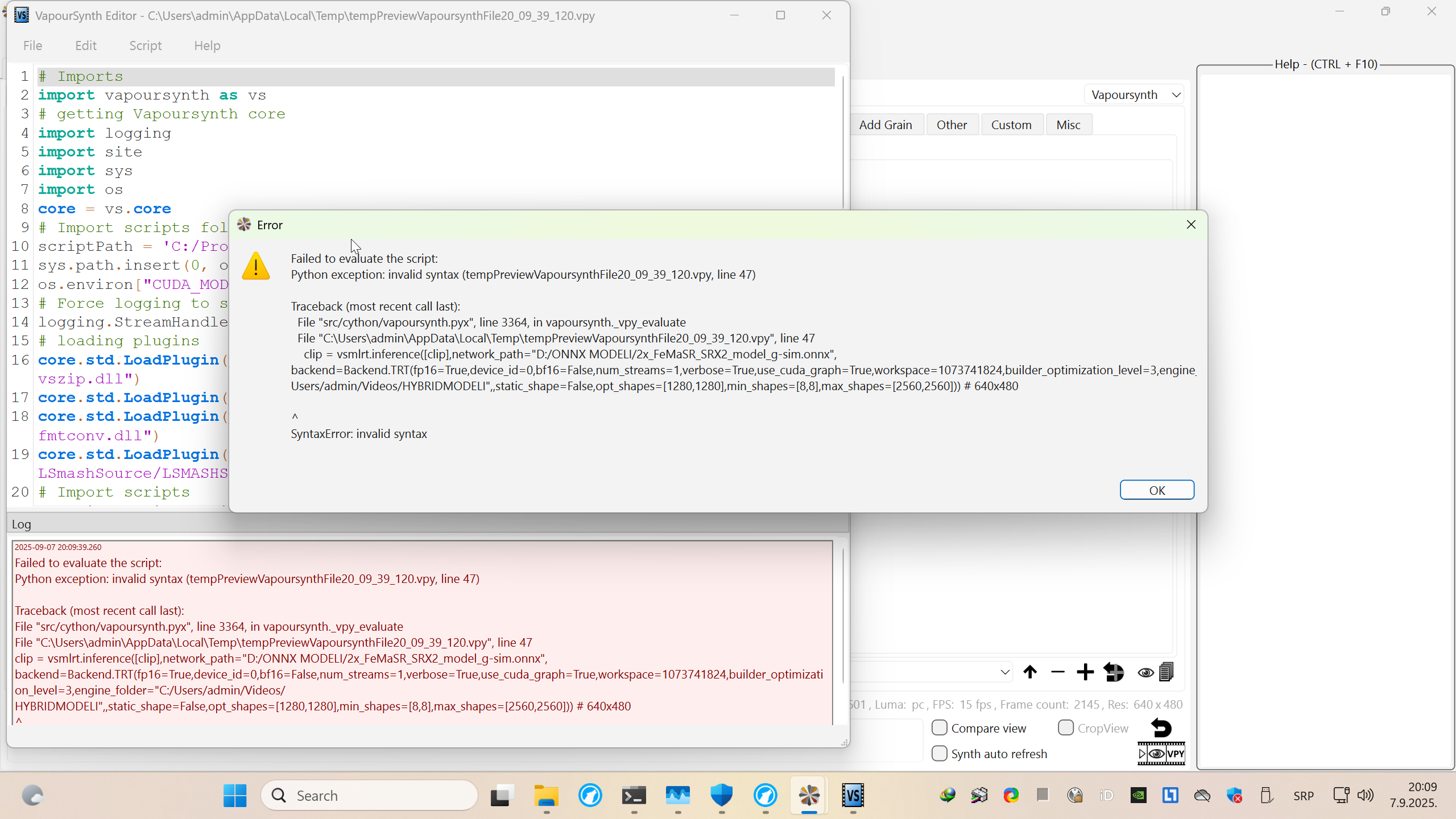Click the move-up arrow icon
Image resolution: width=1456 pixels, height=819 pixels.
(x=1030, y=672)
